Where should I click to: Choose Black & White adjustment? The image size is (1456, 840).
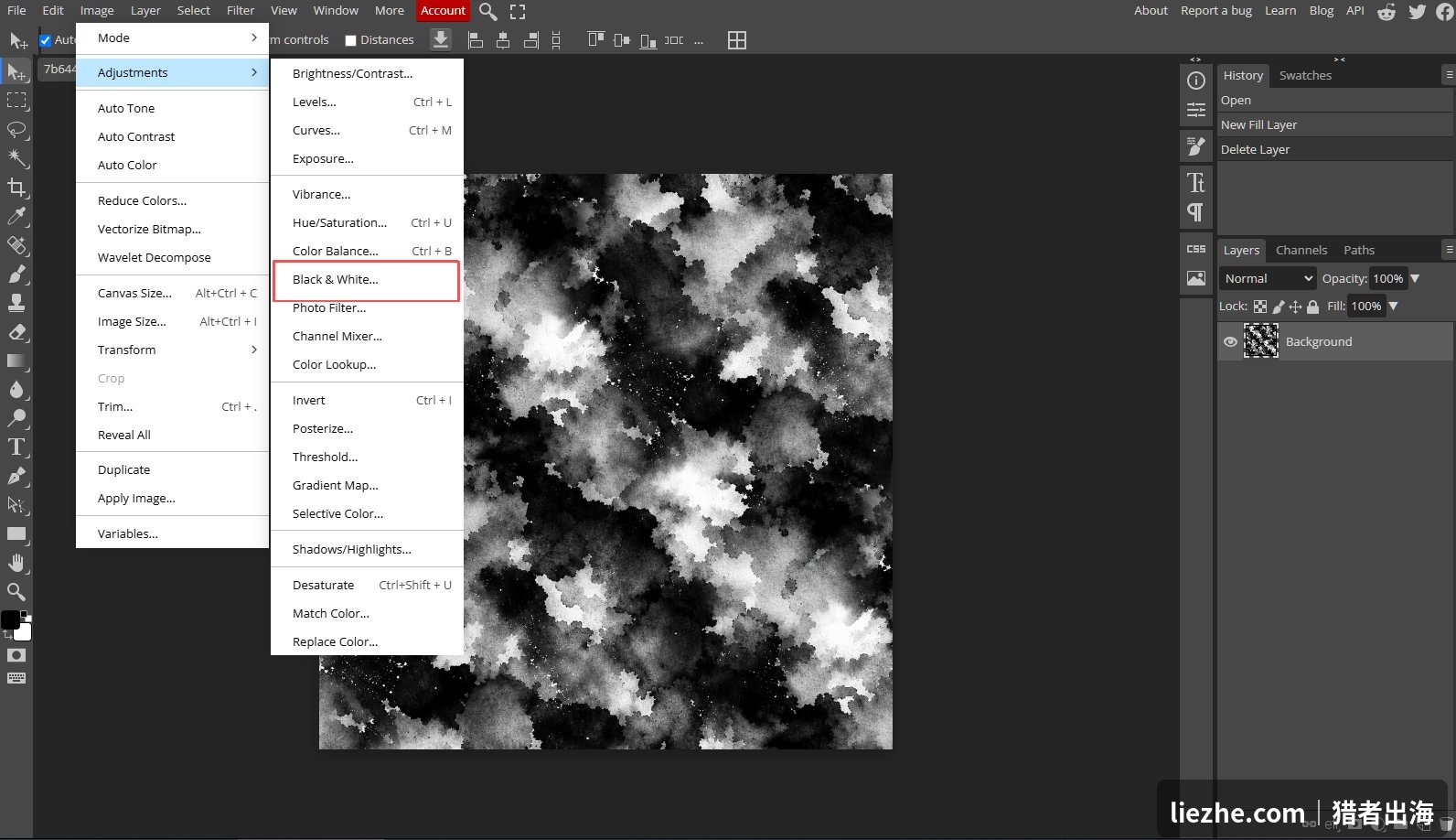tap(366, 280)
